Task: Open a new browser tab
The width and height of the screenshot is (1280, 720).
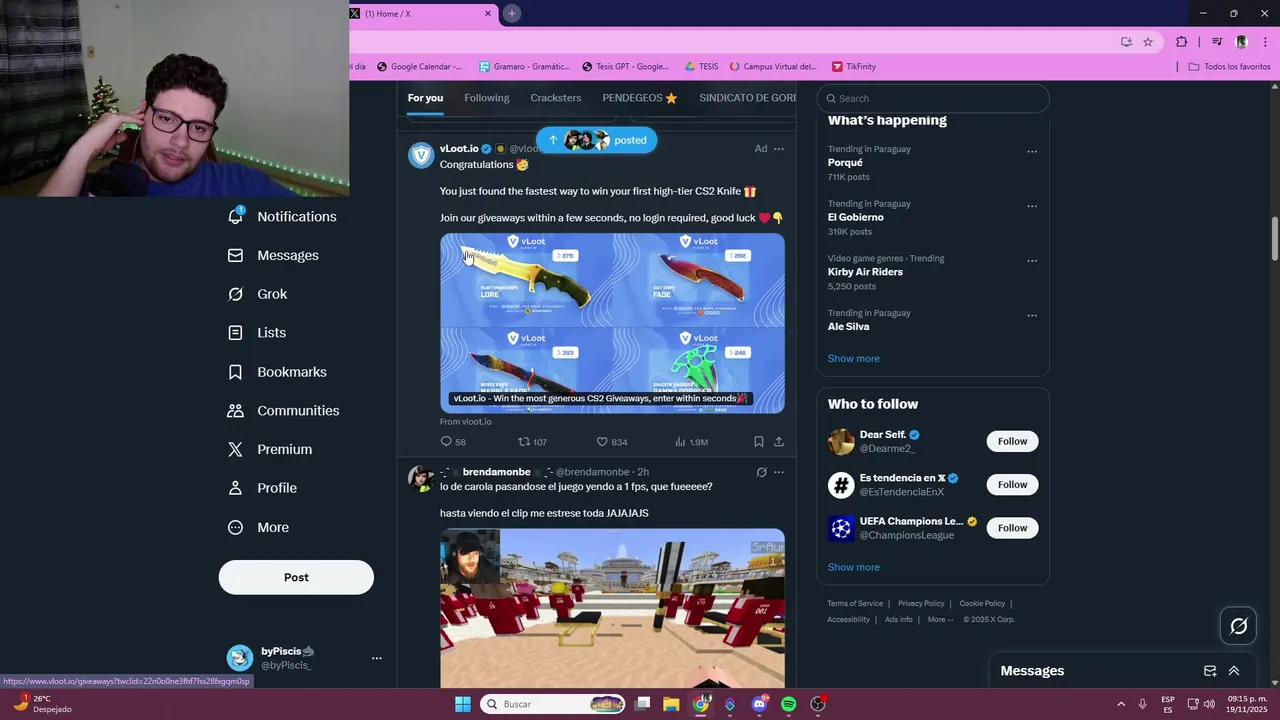Action: pyautogui.click(x=511, y=13)
